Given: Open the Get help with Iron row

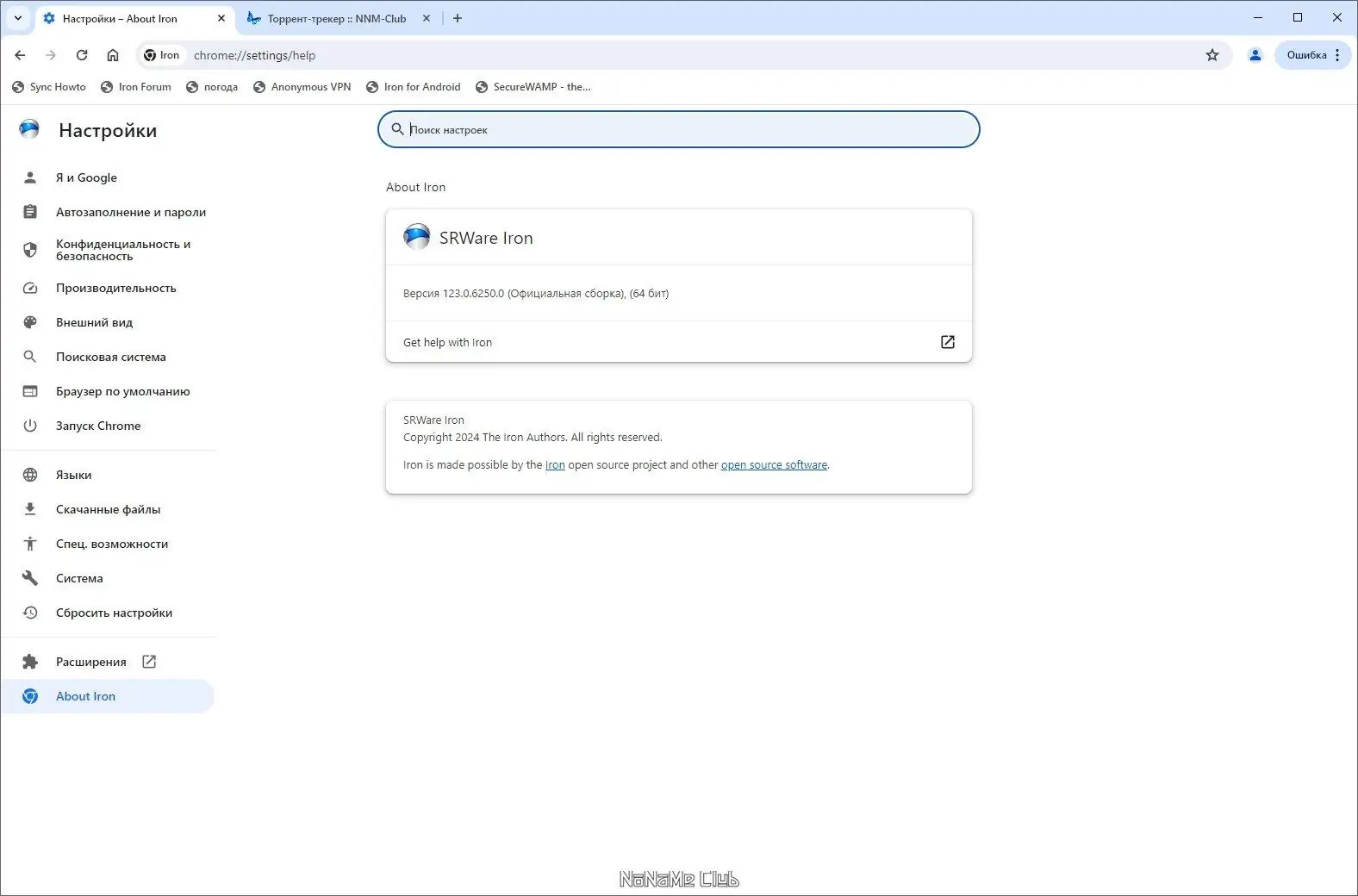Looking at the screenshot, I should coord(679,342).
